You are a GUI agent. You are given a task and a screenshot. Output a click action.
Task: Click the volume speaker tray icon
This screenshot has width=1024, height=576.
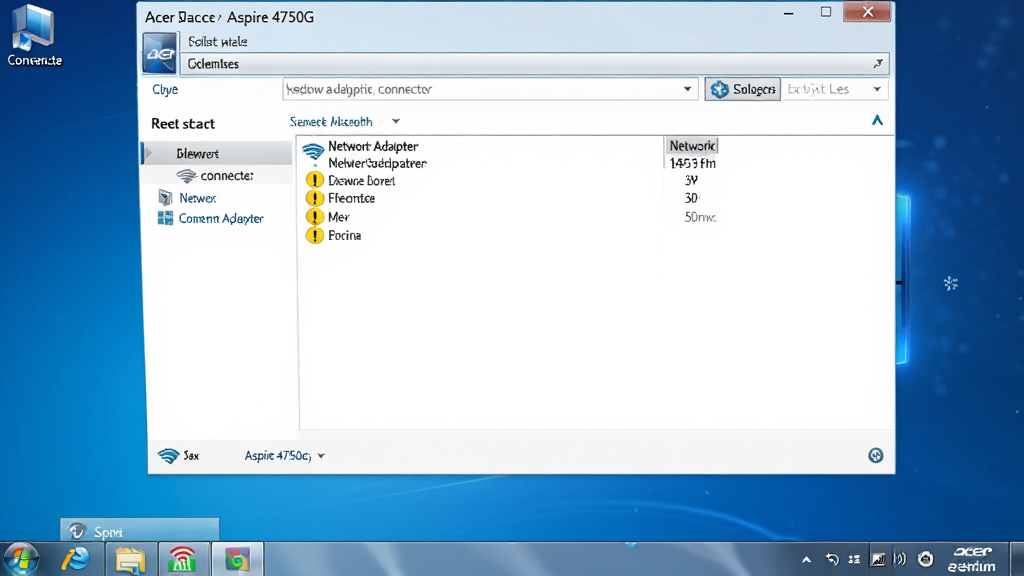coord(900,559)
